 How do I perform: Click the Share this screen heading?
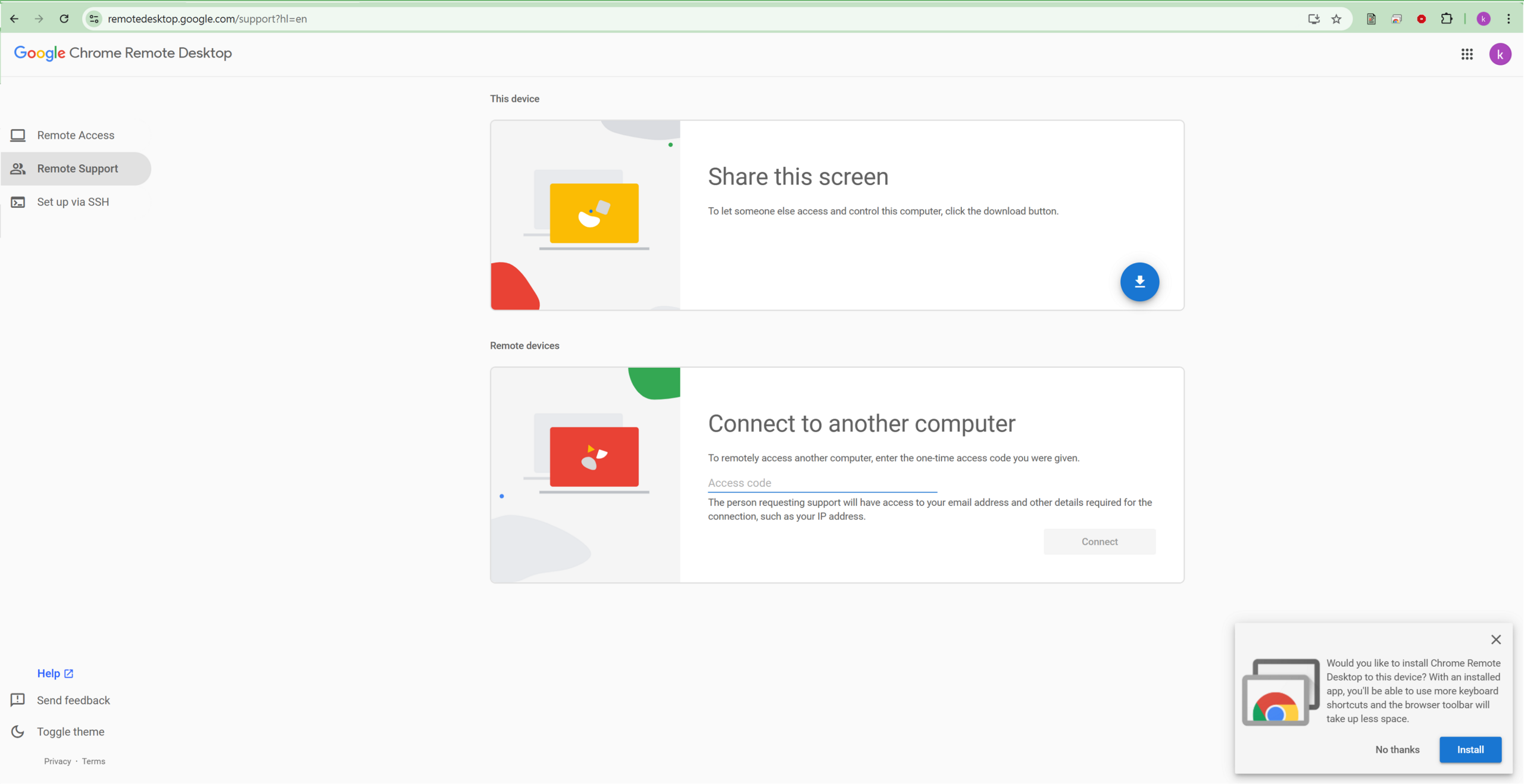[798, 177]
